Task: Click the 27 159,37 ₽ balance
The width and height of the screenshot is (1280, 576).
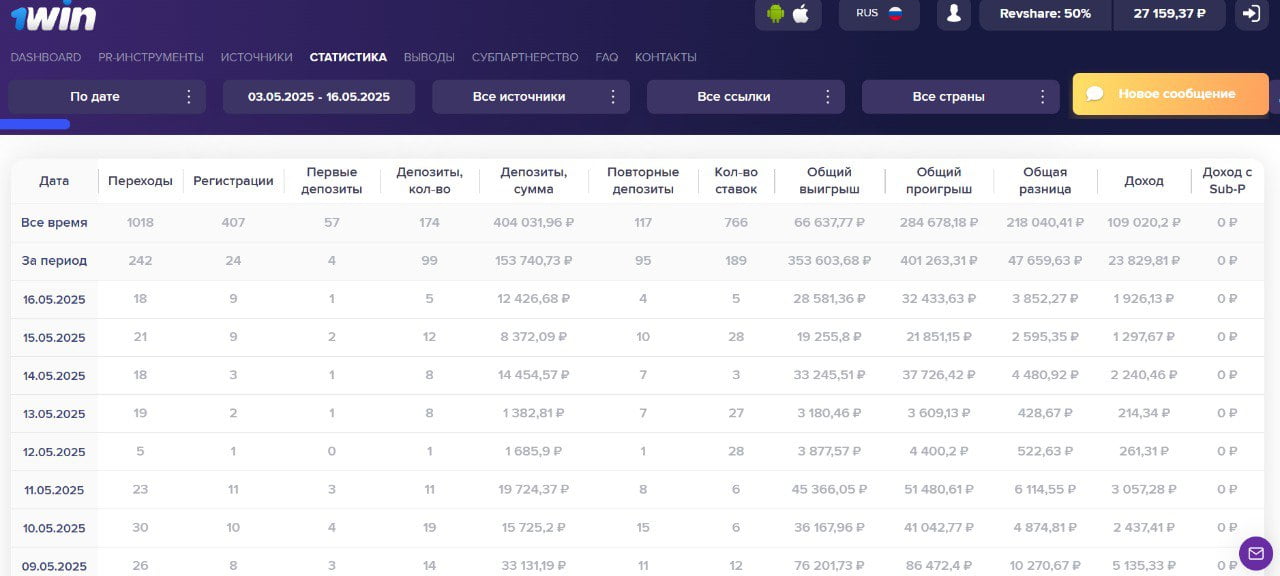Action: coord(1169,14)
